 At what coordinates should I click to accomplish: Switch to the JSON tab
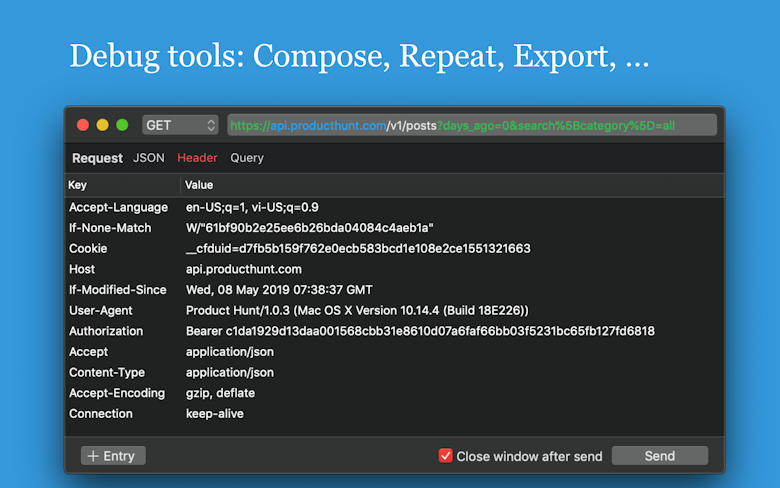point(149,158)
